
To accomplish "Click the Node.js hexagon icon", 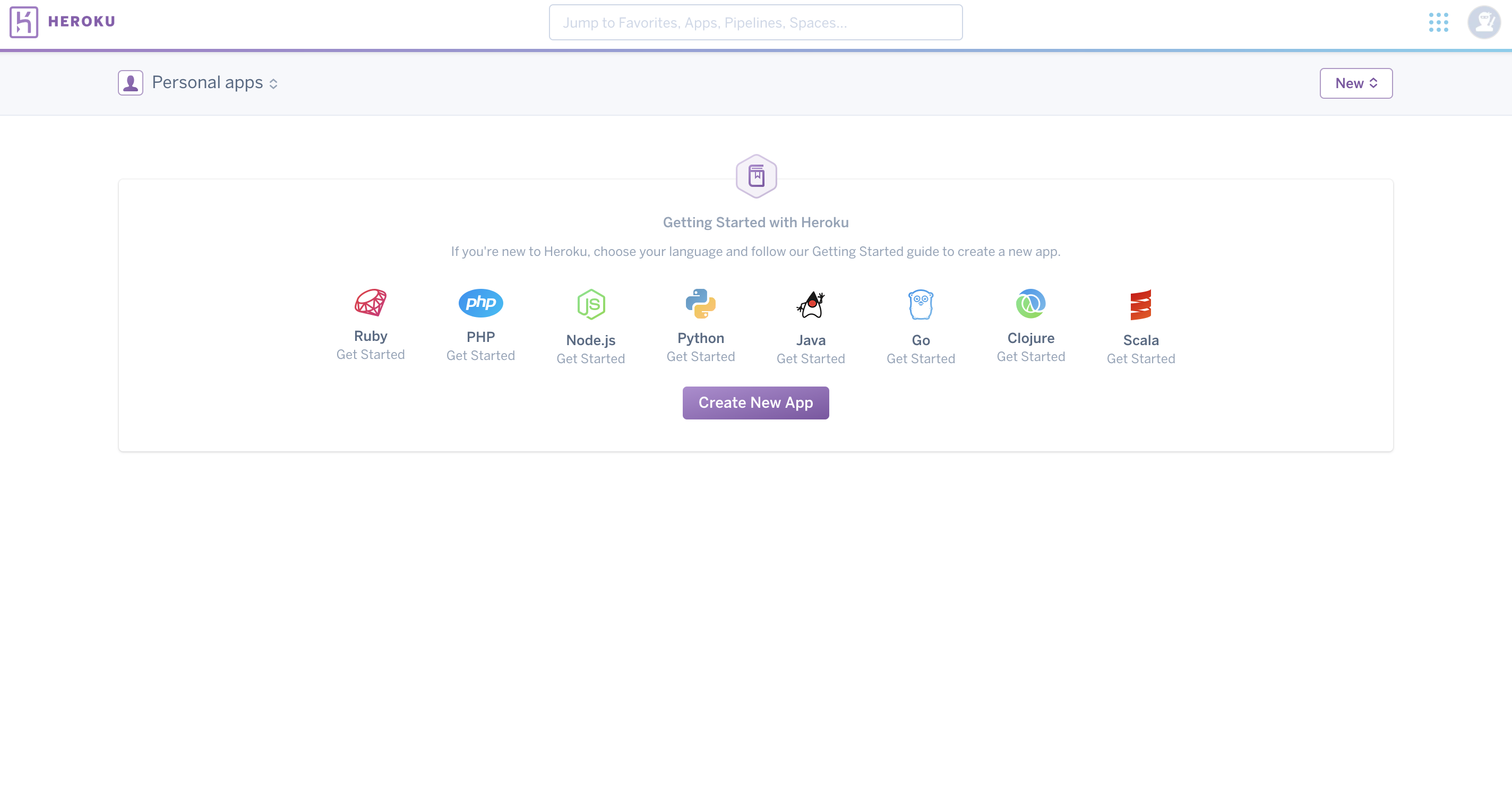I will tap(591, 304).
